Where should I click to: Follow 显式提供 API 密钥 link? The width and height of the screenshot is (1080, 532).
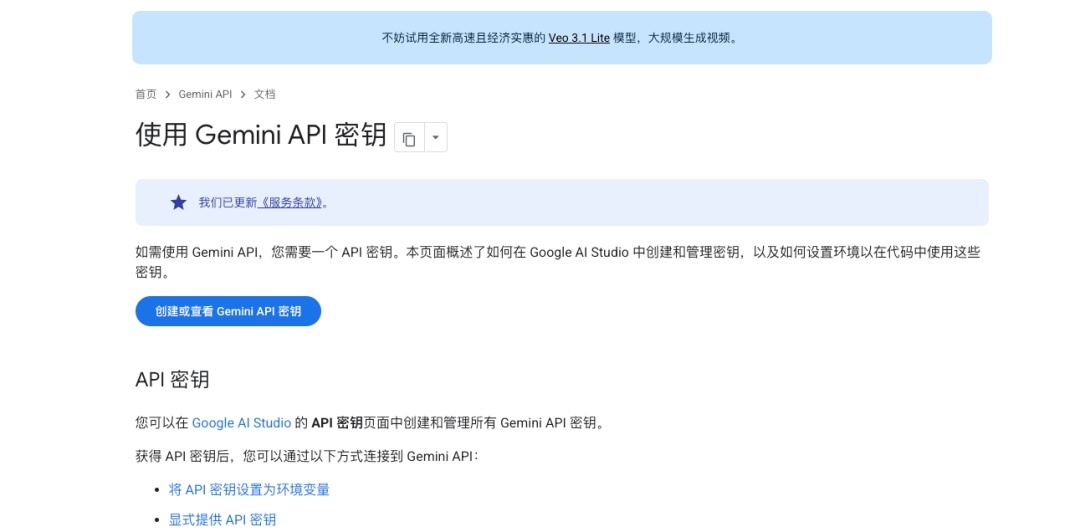point(222,520)
